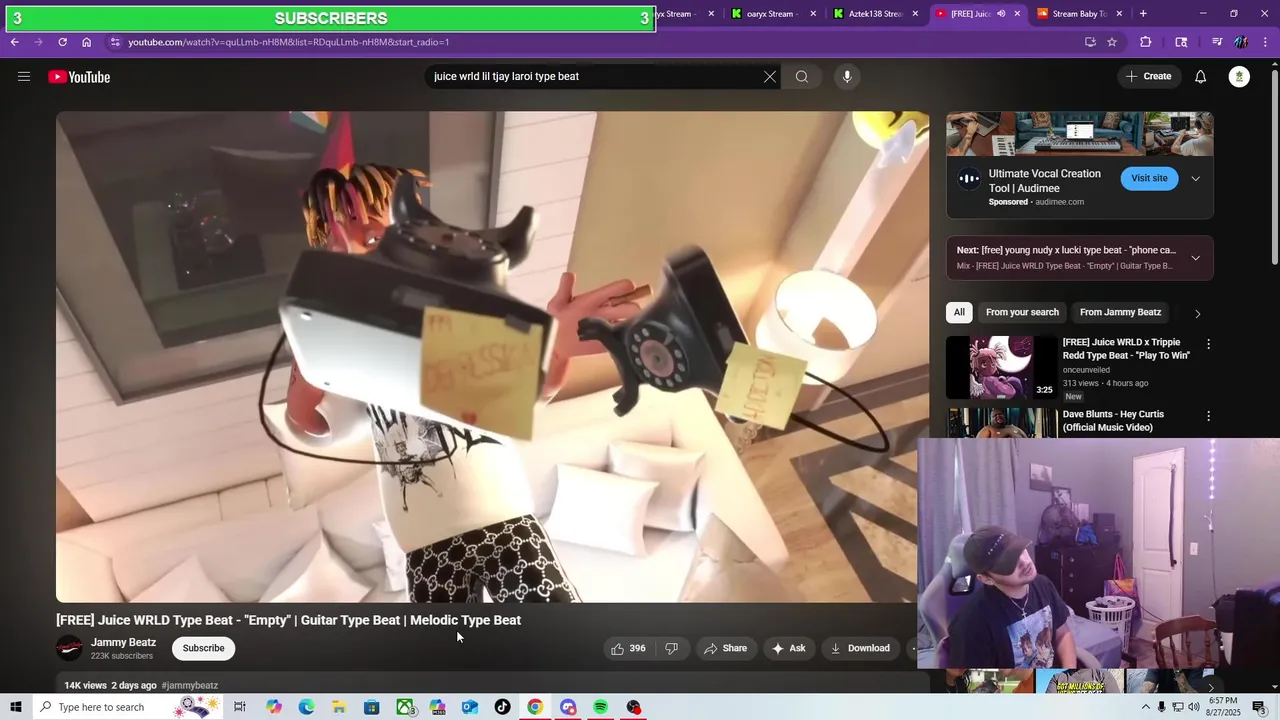1280x720 pixels.
Task: Select the From your search chip
Action: coord(1022,312)
